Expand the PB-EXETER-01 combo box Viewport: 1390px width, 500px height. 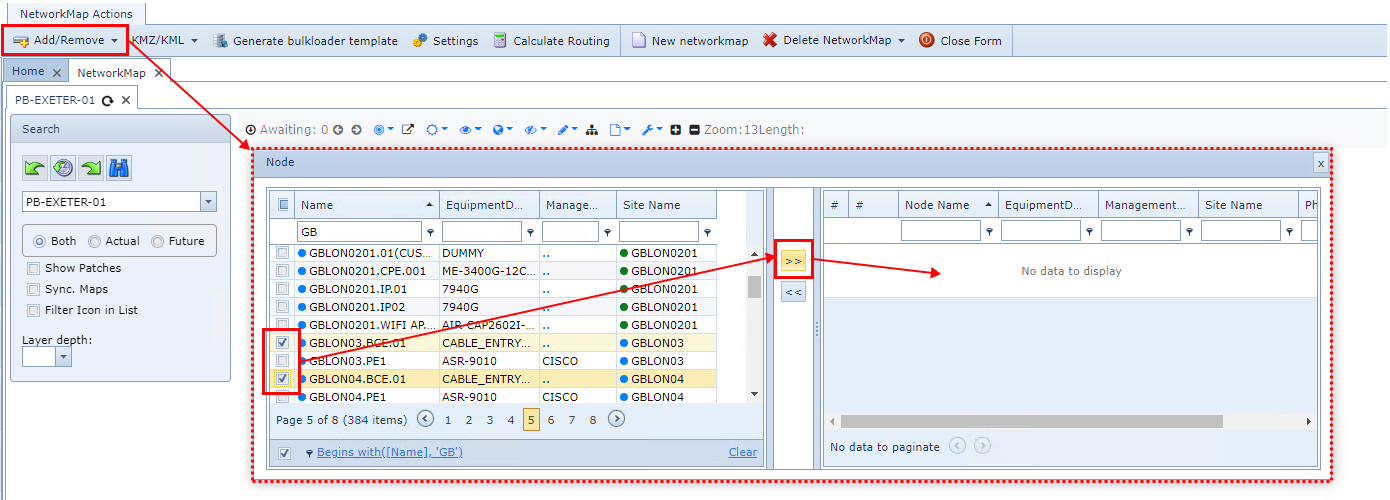[x=208, y=202]
